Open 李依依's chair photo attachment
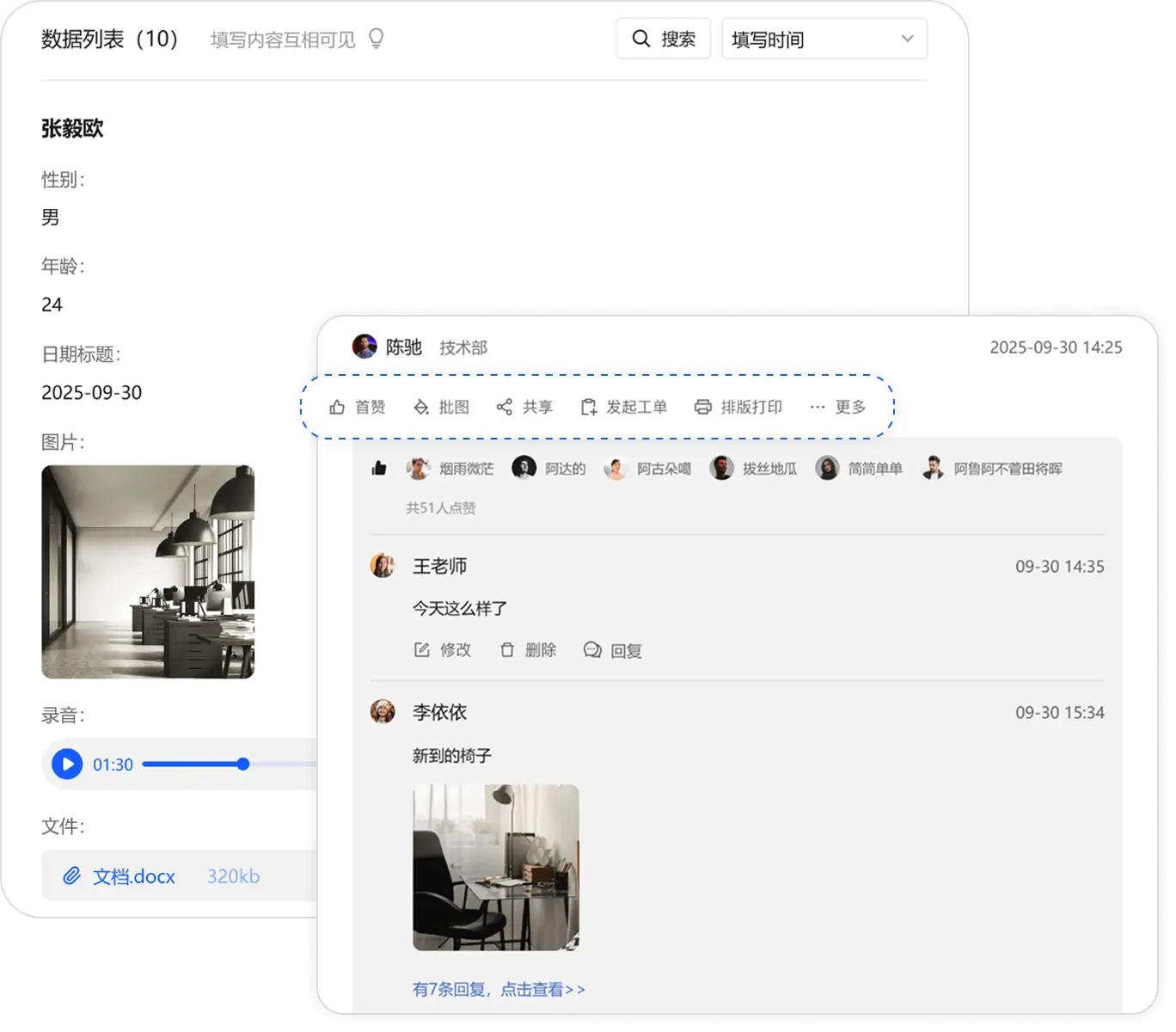This screenshot has height=1032, width=1176. click(x=496, y=868)
